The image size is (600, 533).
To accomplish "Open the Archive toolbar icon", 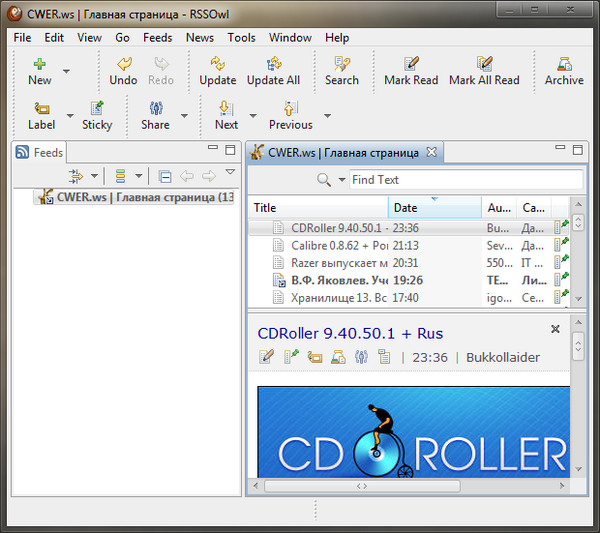I will 564,63.
